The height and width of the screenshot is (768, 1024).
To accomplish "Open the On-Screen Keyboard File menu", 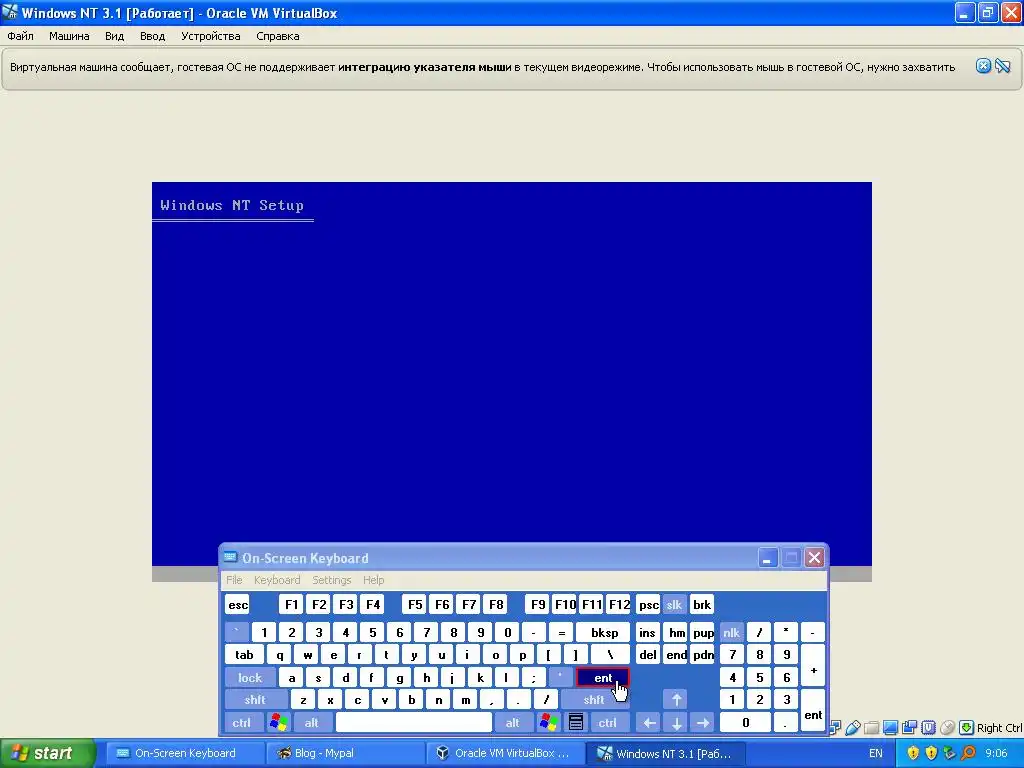I will [x=234, y=580].
